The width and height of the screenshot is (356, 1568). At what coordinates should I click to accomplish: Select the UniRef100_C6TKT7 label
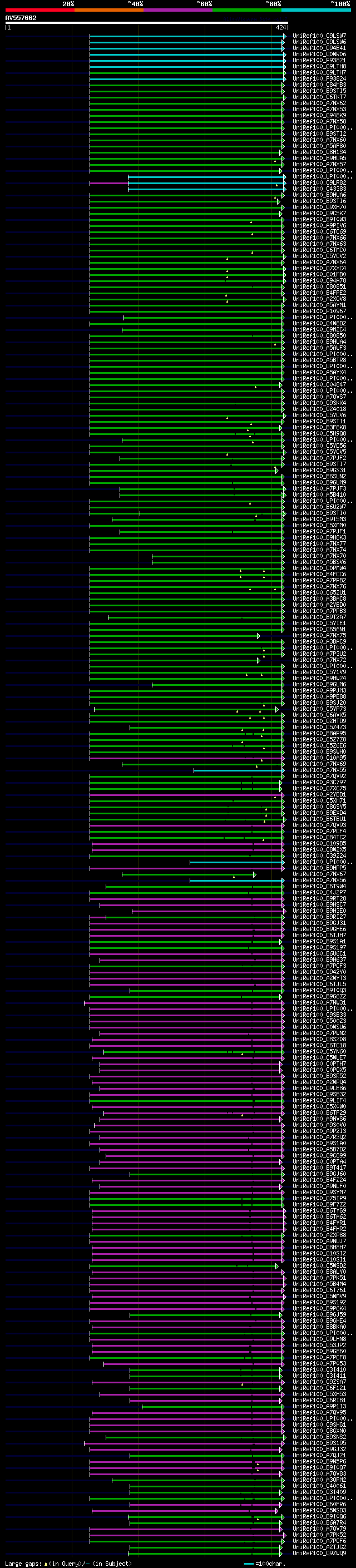319,97
